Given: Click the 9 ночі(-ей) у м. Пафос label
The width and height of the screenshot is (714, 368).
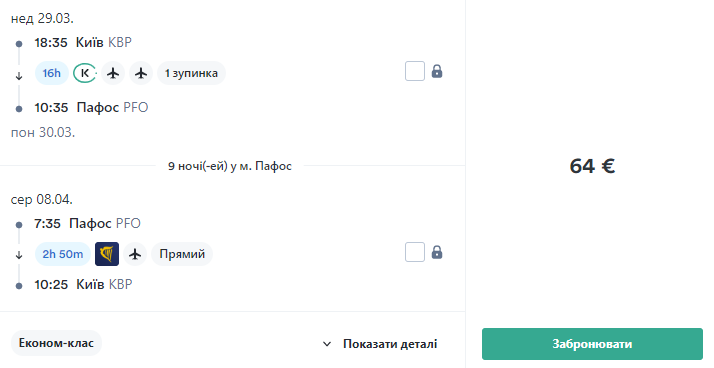Looking at the screenshot, I should pyautogui.click(x=230, y=166).
